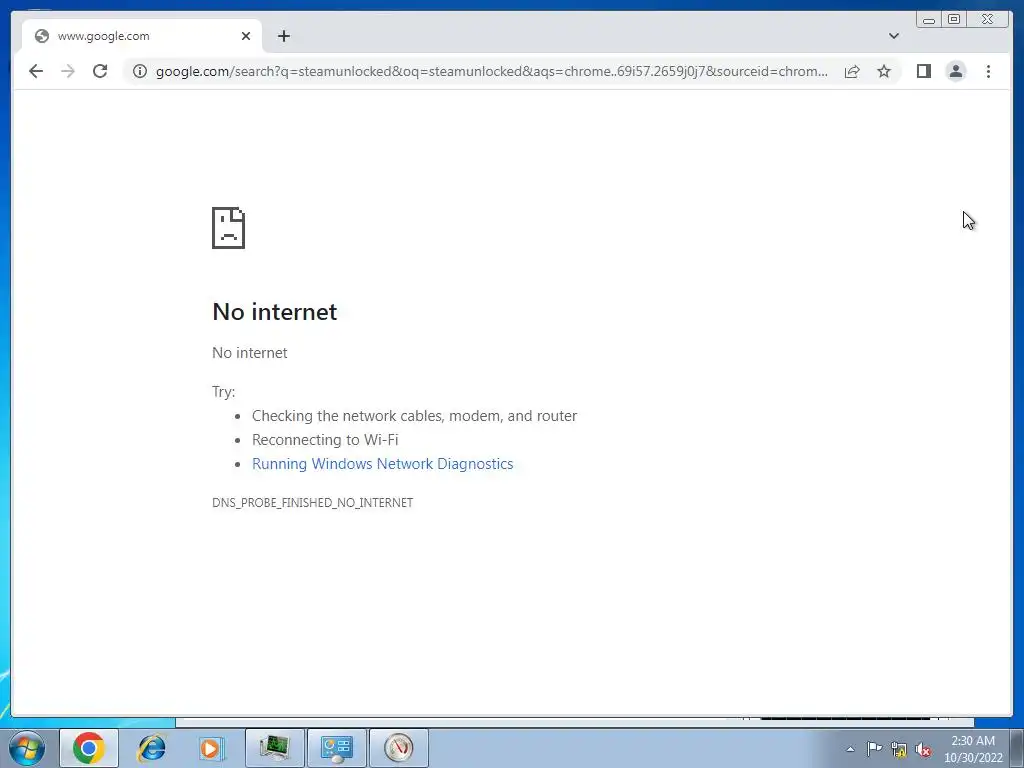
Task: Open the Chrome profile avatar
Action: pos(956,71)
